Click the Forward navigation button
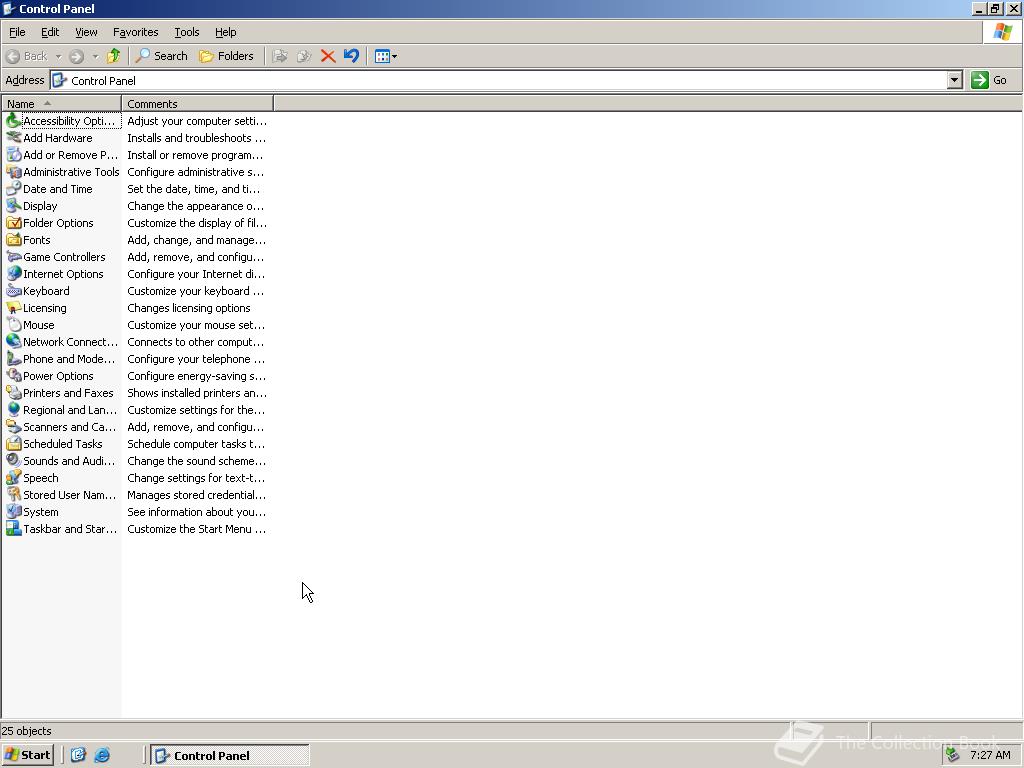Screen dimensions: 1024x768 [x=76, y=56]
